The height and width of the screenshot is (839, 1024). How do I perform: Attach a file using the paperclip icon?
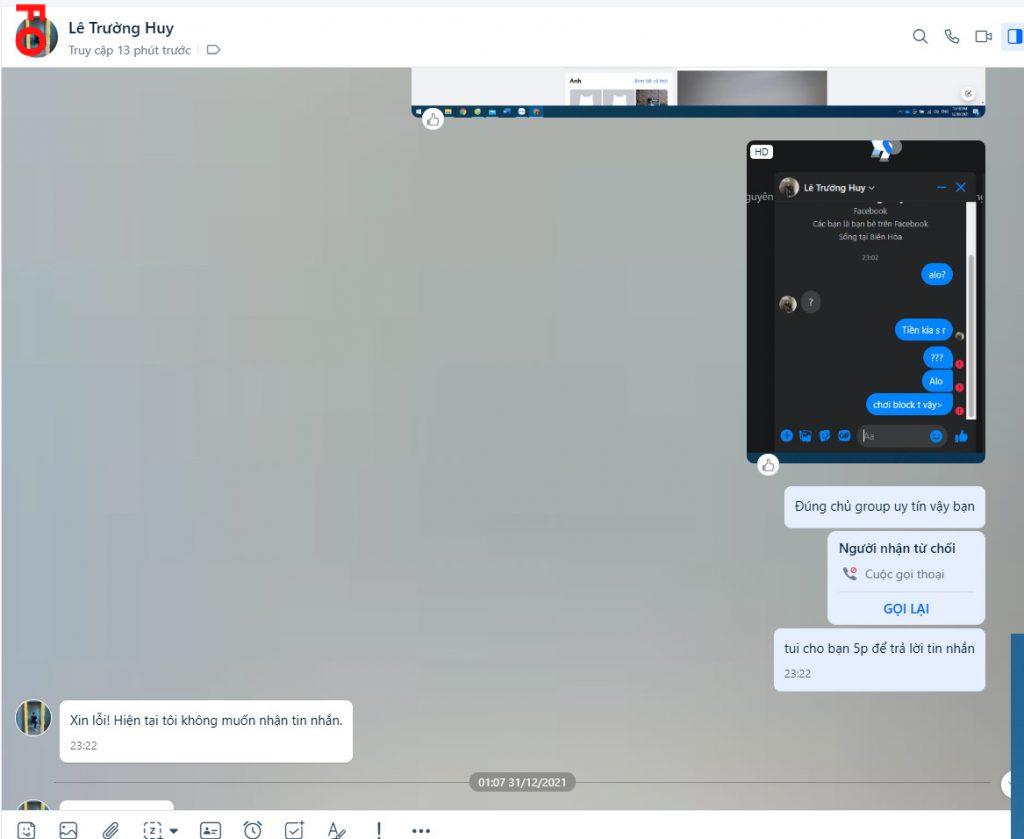(x=111, y=829)
